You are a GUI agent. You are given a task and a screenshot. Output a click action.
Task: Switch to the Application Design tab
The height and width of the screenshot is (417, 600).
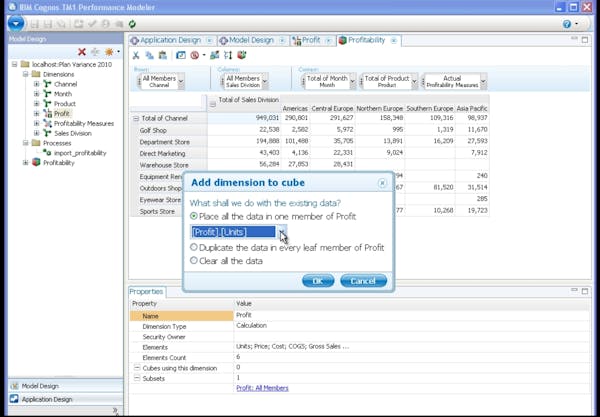171,40
